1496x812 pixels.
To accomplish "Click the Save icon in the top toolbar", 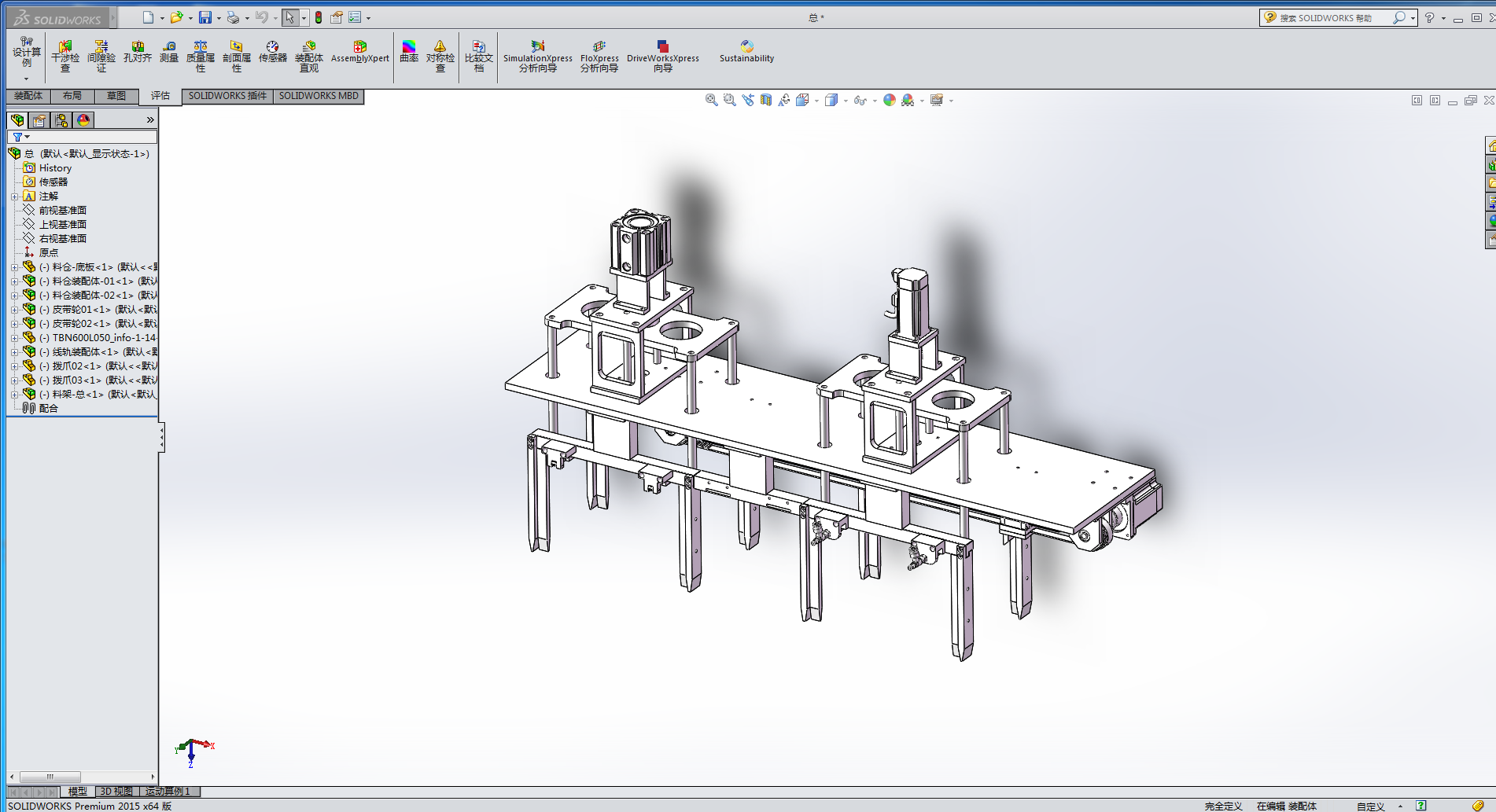I will tap(205, 17).
